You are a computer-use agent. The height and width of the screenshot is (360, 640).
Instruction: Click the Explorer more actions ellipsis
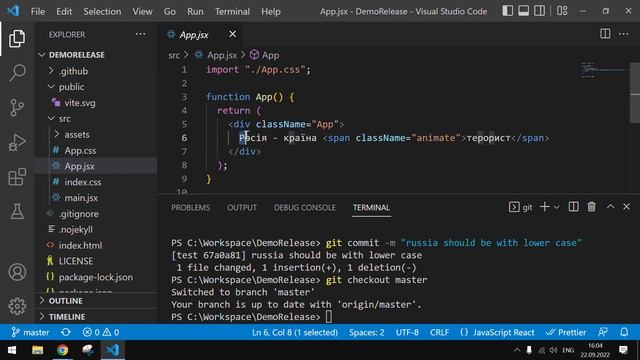pyautogui.click(x=140, y=34)
